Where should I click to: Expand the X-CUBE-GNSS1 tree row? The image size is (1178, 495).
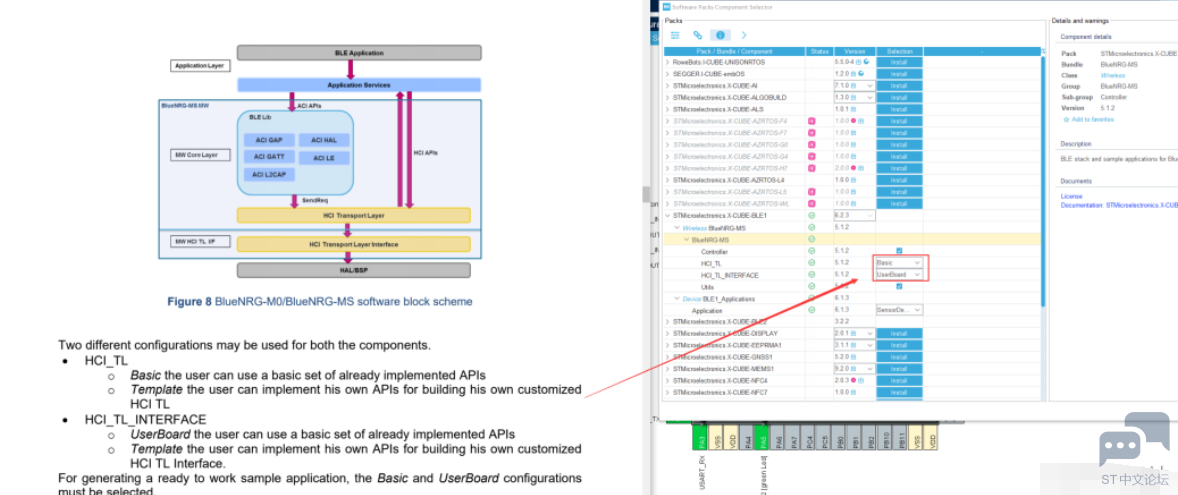pos(668,357)
